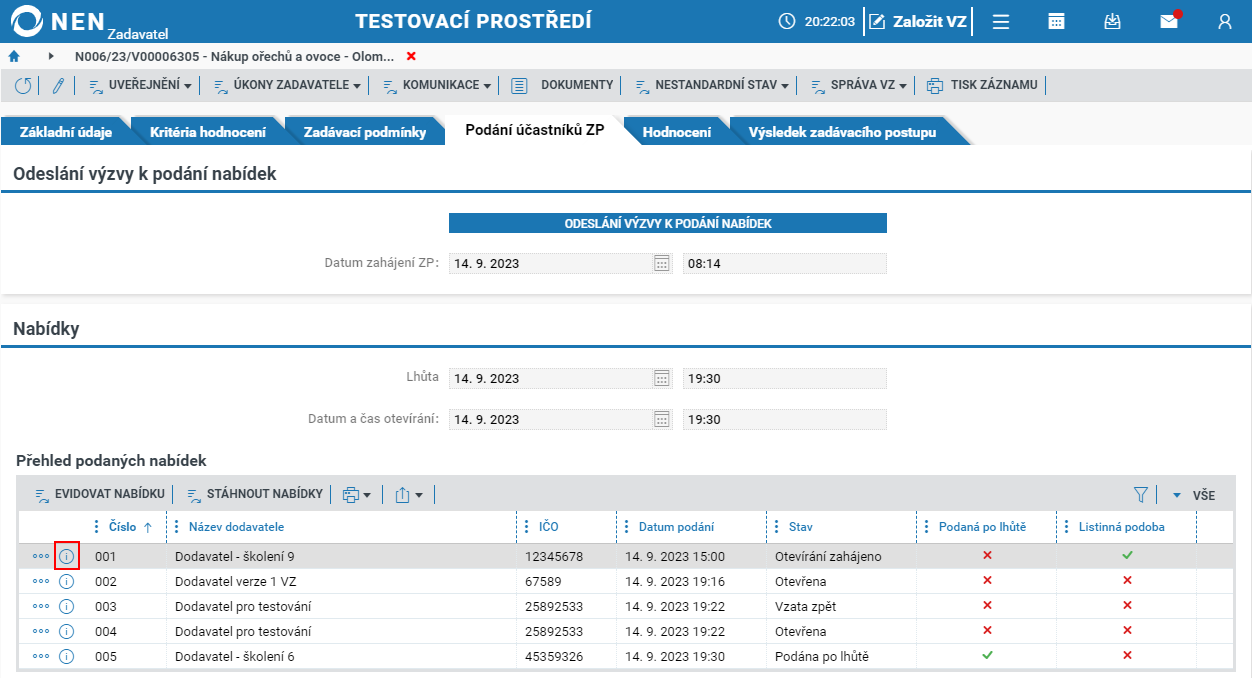Viewport: 1252px width, 678px height.
Task: Open the ÚKONY ZADAVATELE dropdown menu
Action: point(287,85)
